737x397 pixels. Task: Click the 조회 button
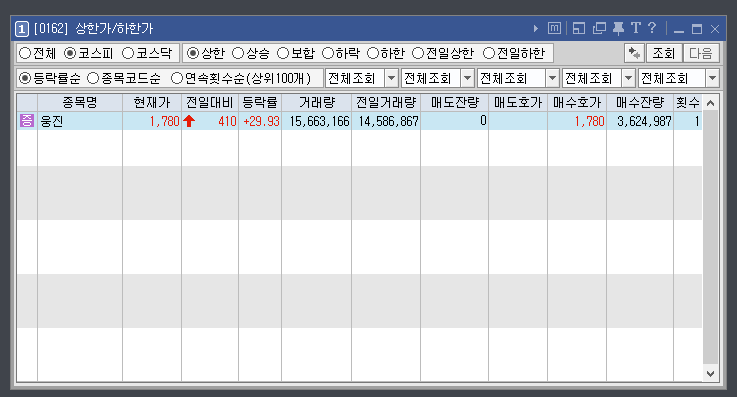tap(664, 53)
